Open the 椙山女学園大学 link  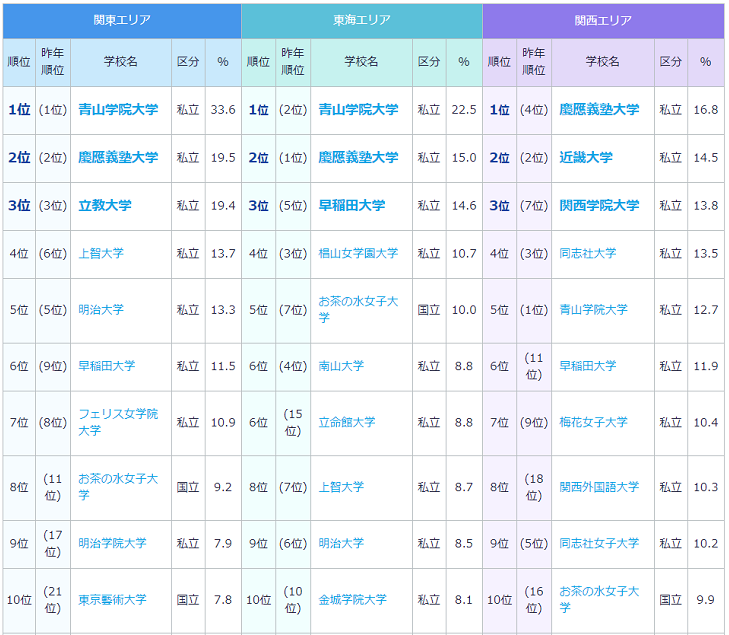(358, 253)
